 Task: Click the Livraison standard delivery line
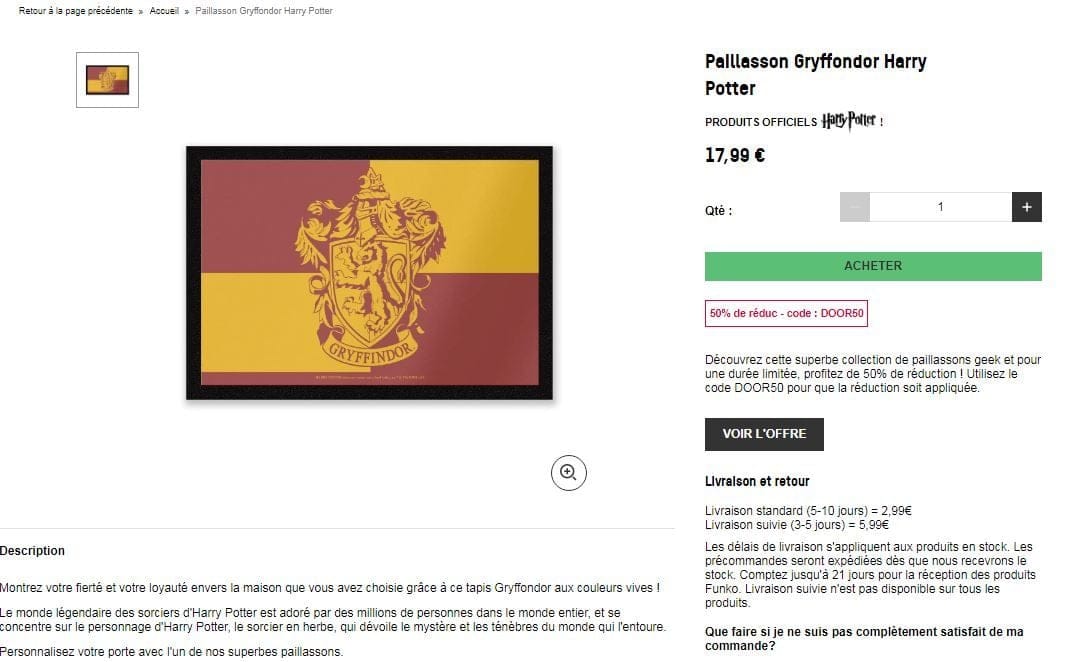[x=808, y=511]
